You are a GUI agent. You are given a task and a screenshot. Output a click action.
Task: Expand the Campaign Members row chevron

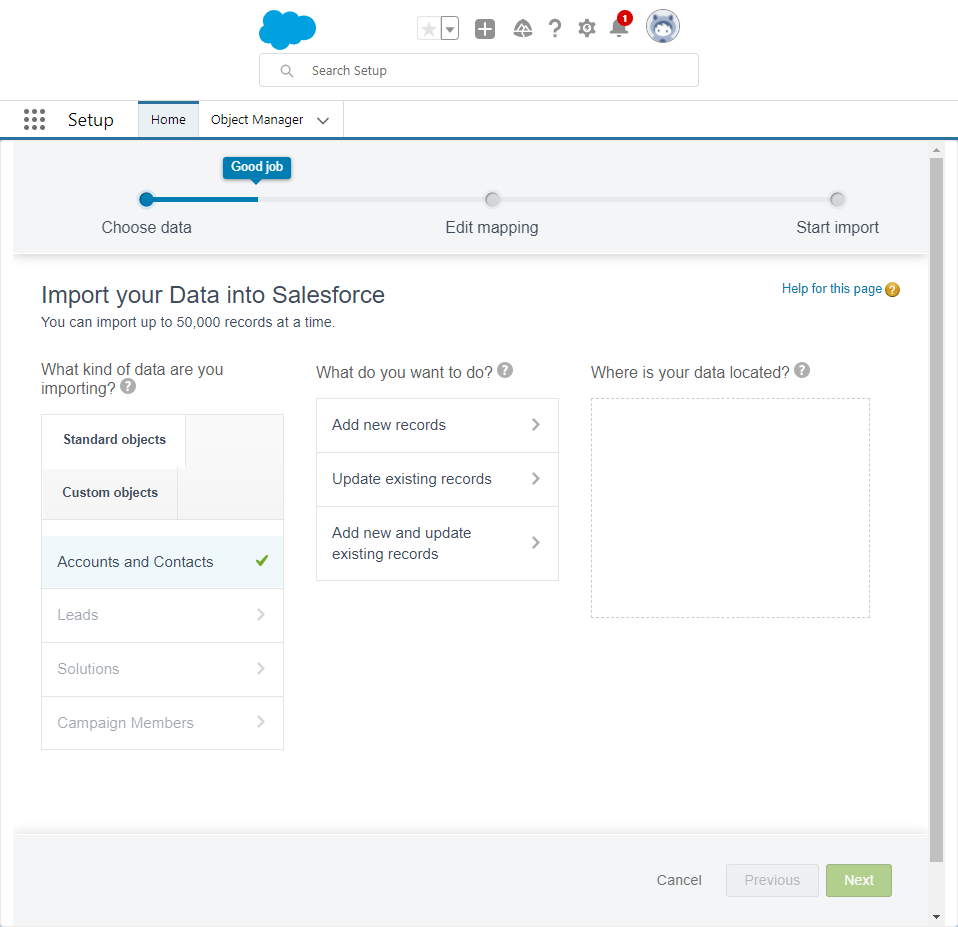pos(261,722)
